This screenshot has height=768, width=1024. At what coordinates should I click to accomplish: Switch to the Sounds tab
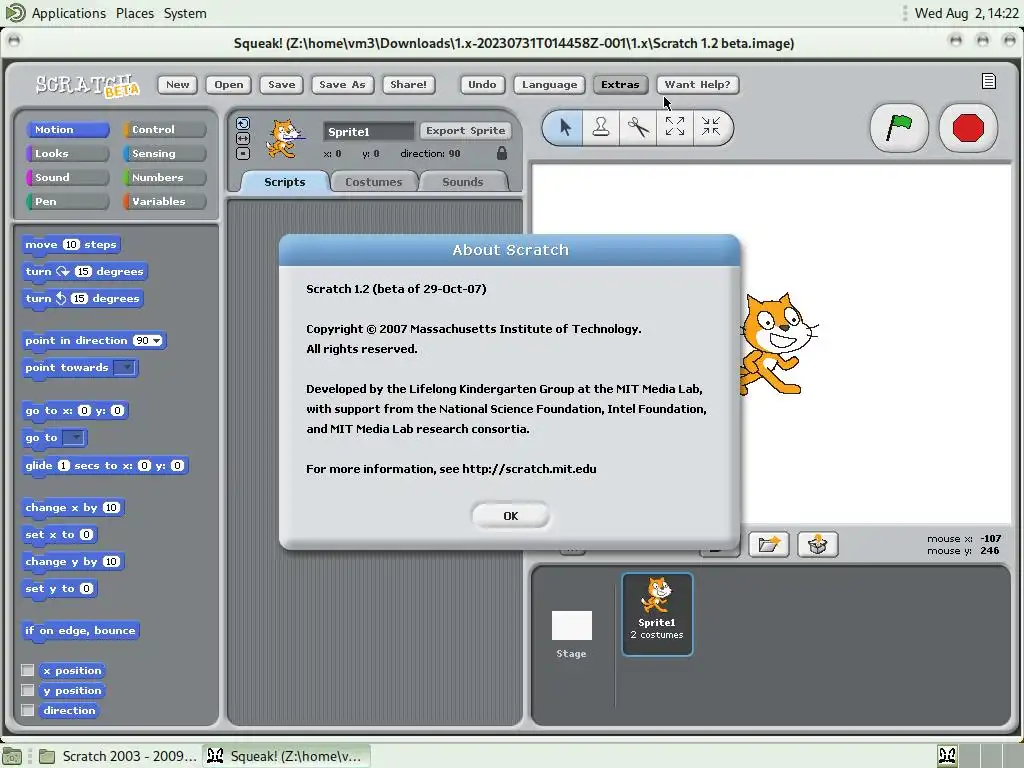[462, 182]
